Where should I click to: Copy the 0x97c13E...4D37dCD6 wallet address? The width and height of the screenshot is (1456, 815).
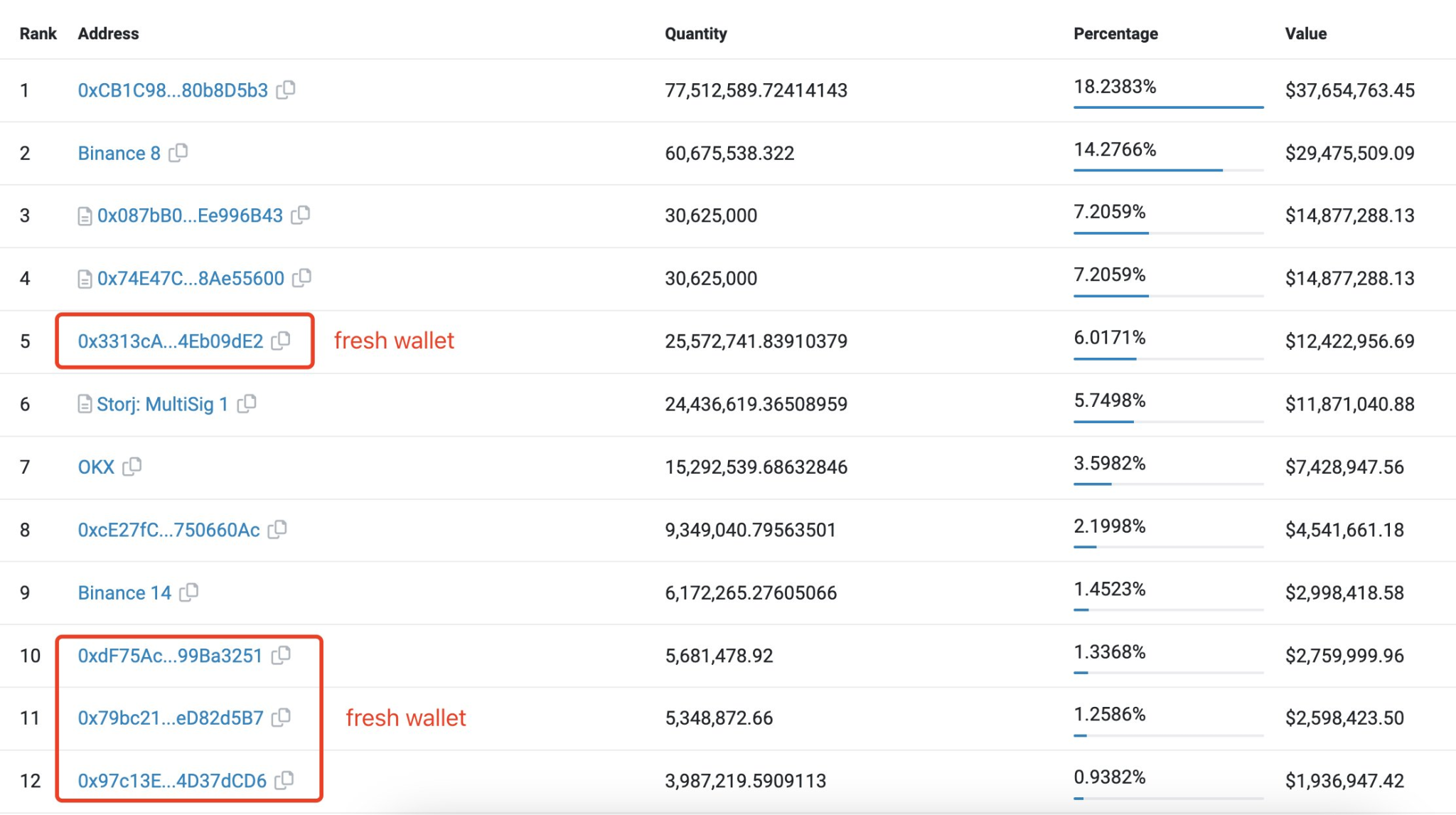point(285,780)
